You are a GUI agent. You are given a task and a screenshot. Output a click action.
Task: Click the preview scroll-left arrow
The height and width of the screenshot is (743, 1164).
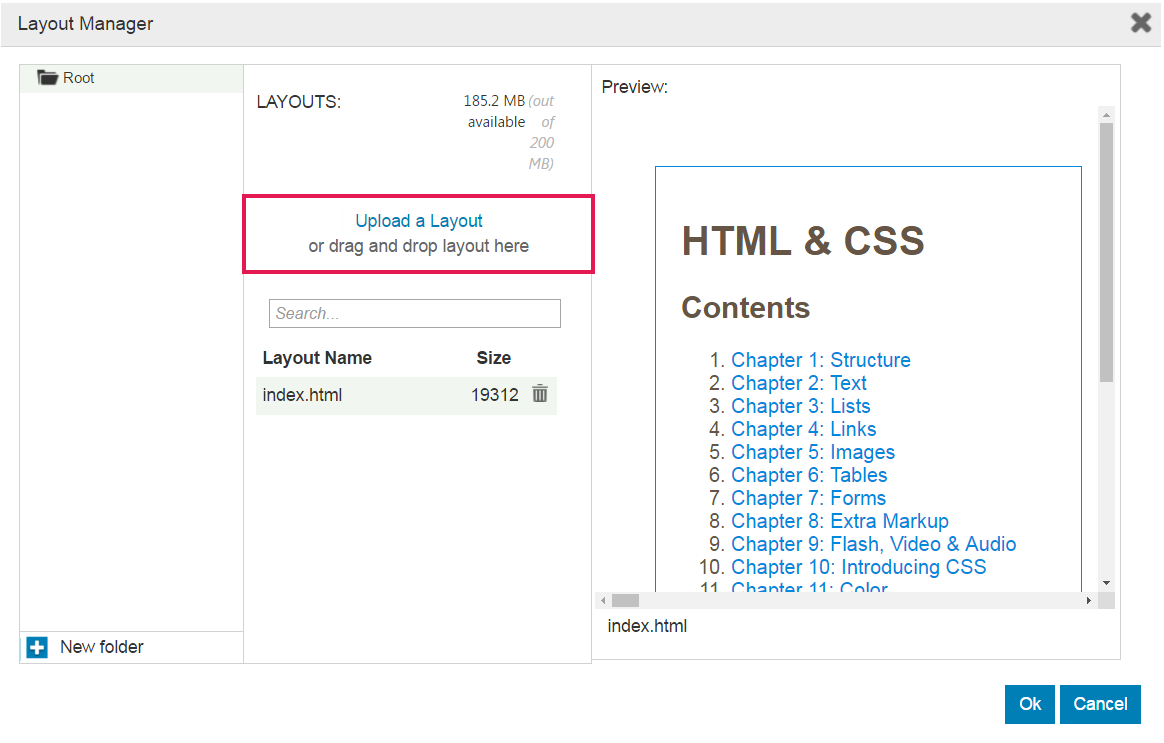pyautogui.click(x=604, y=600)
